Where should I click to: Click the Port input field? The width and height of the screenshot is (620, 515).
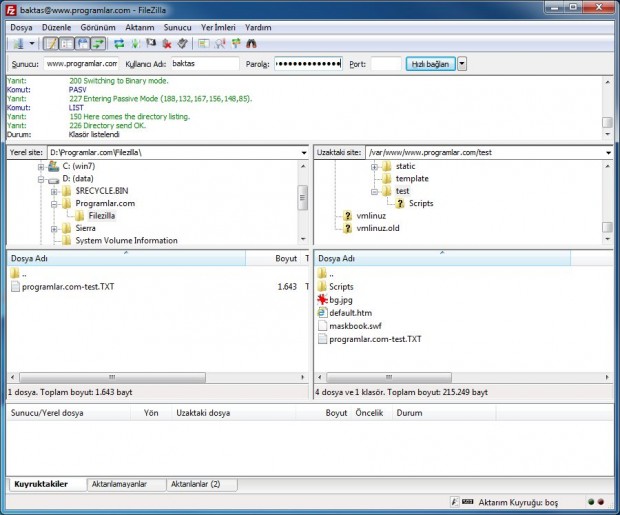point(386,64)
